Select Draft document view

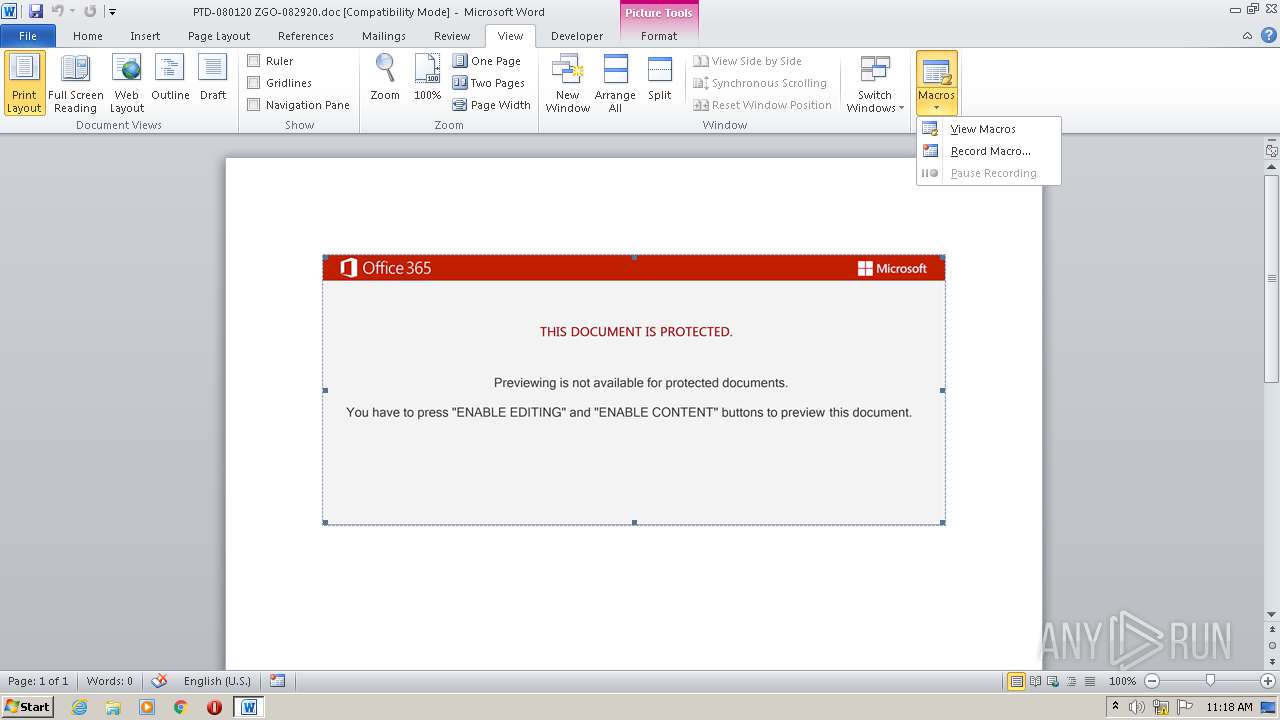click(213, 78)
